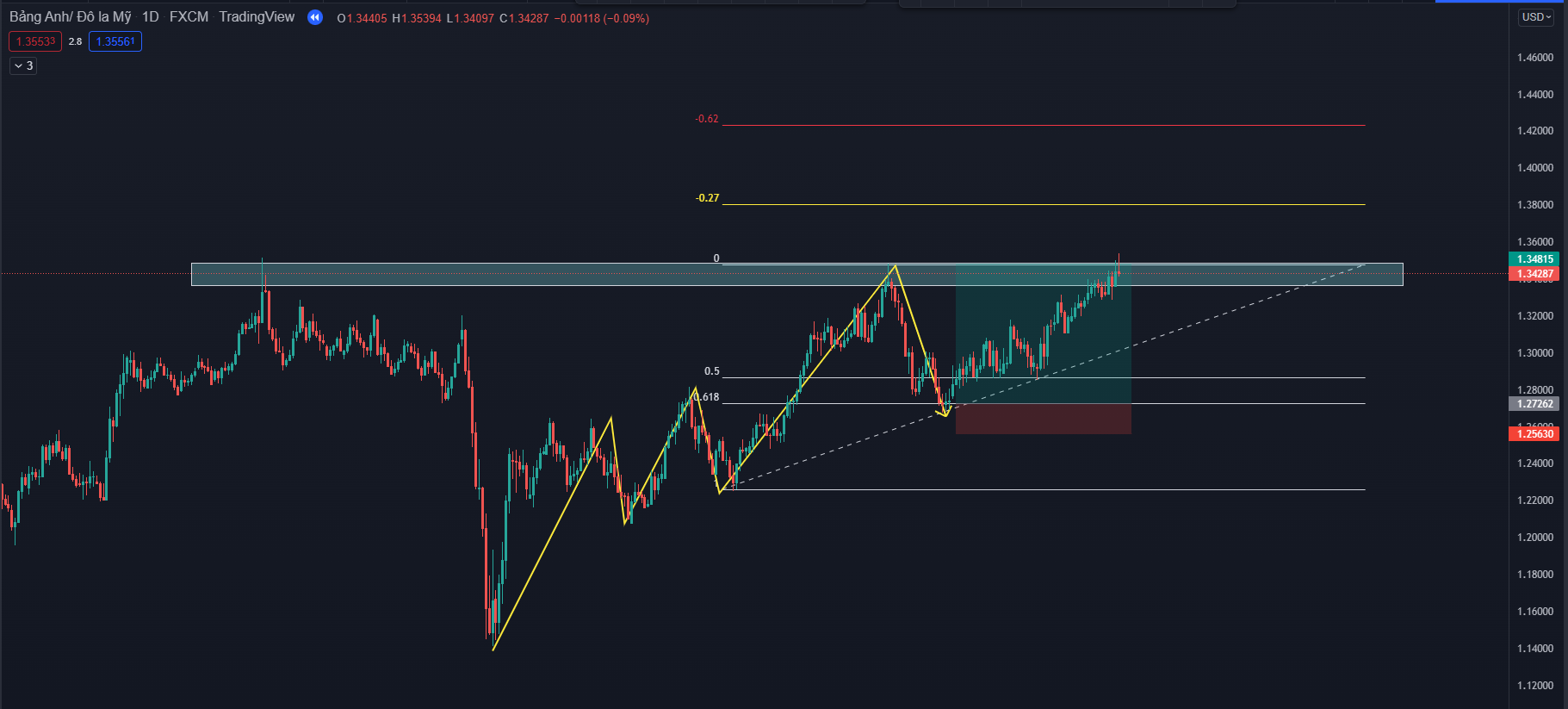The height and width of the screenshot is (709, 1568).
Task: Click the Fibonacci 0.618 level label
Action: click(707, 397)
